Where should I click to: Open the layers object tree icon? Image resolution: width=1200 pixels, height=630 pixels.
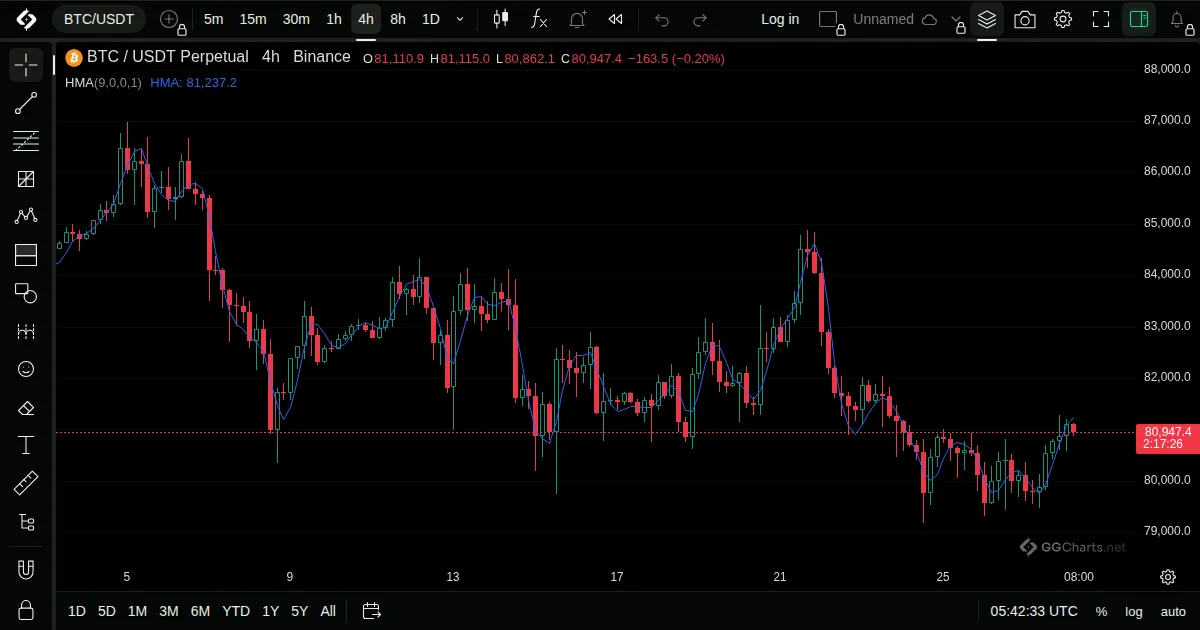(987, 19)
